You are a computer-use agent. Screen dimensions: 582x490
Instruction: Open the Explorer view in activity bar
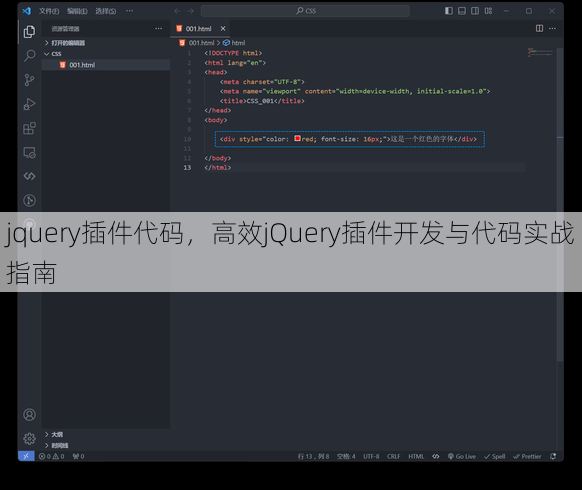29,32
